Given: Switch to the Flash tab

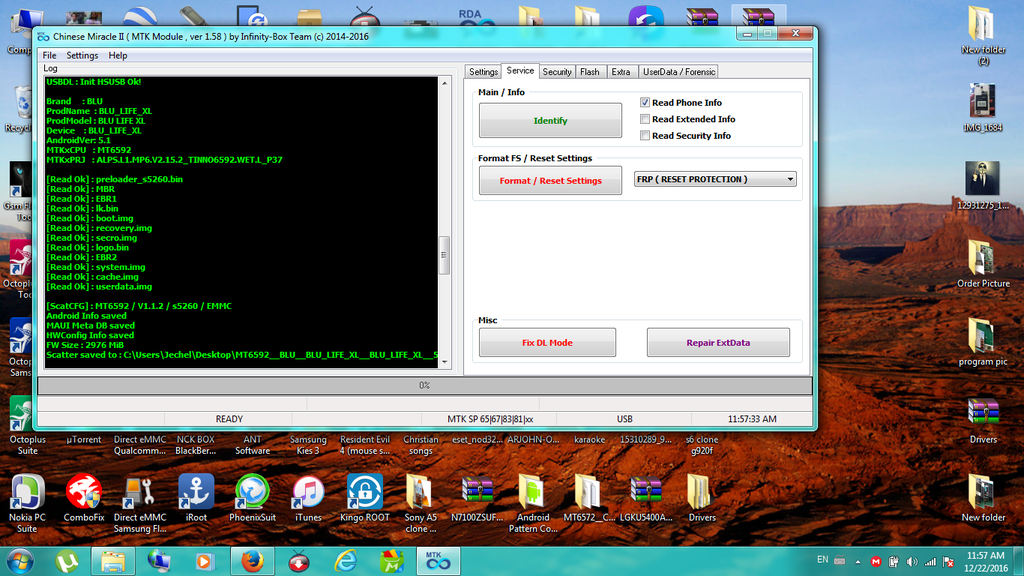Looking at the screenshot, I should click(590, 72).
